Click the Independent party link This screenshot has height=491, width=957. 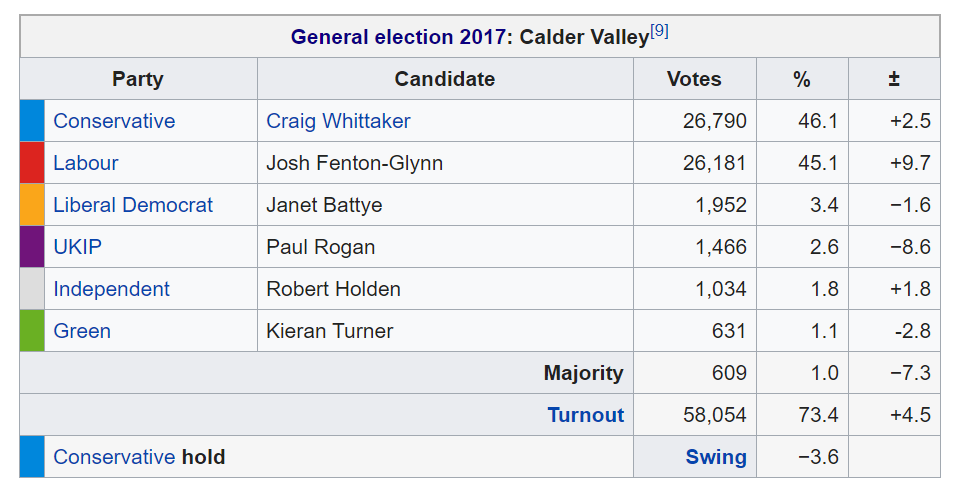111,289
